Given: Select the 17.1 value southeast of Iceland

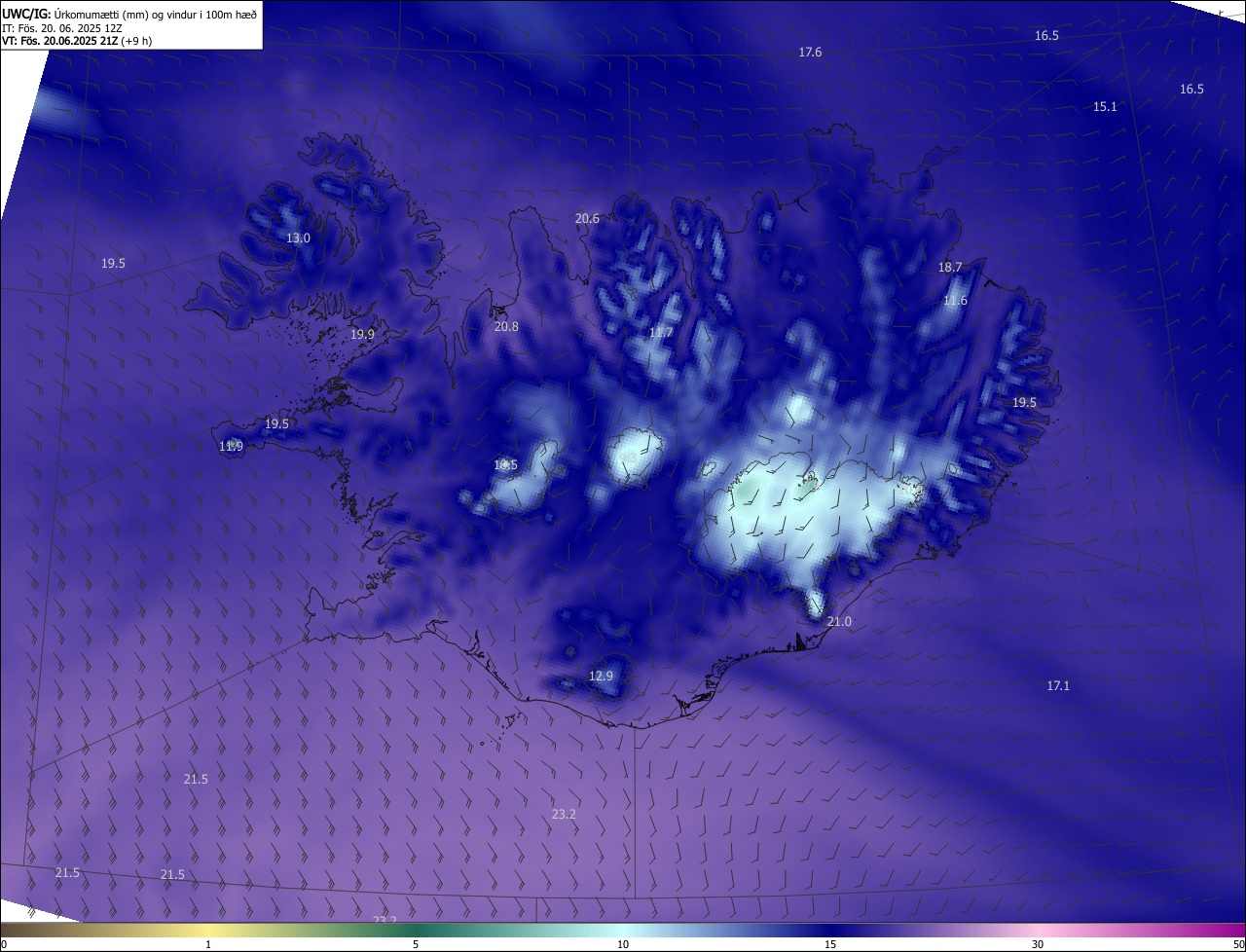Looking at the screenshot, I should (1058, 686).
